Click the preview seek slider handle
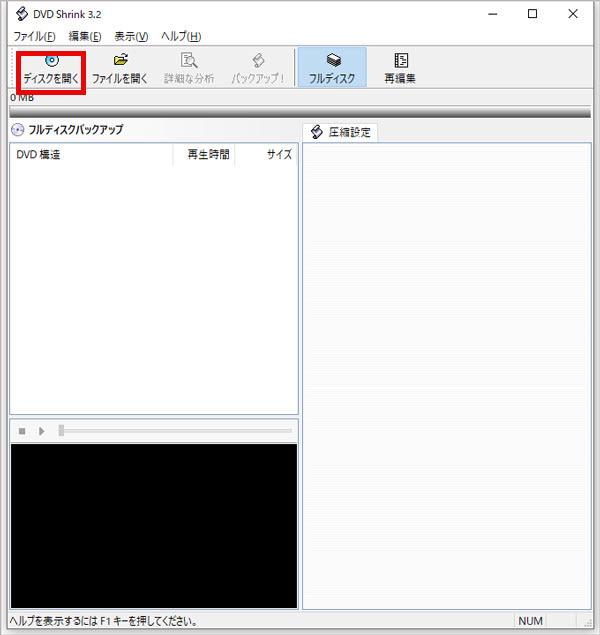This screenshot has width=600, height=635. 61,430
